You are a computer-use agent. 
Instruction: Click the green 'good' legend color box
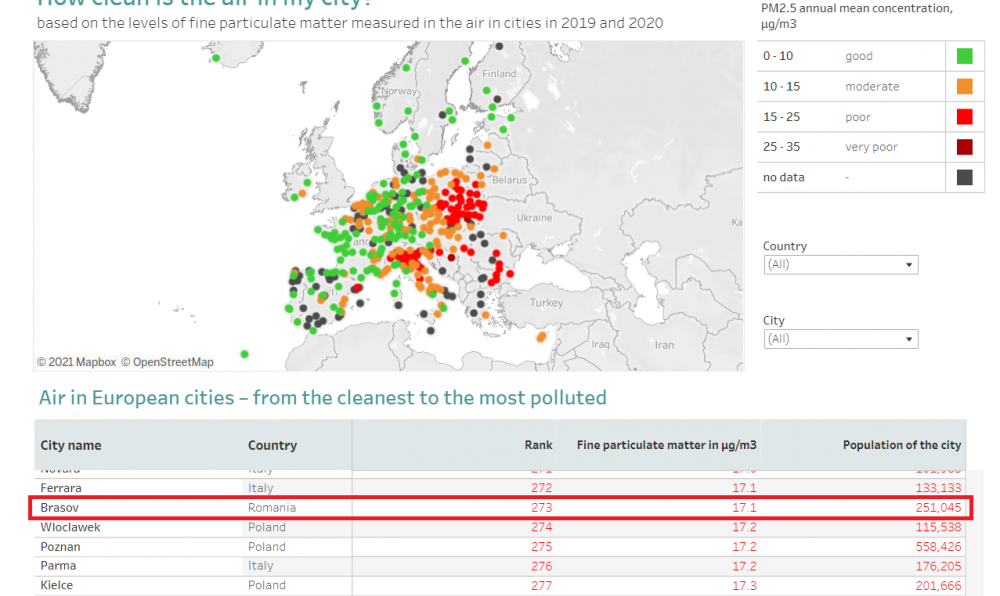(964, 57)
